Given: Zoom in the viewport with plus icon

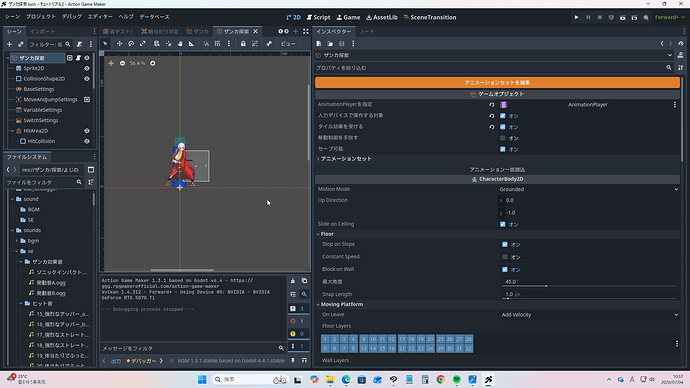Looking at the screenshot, I should 153,63.
